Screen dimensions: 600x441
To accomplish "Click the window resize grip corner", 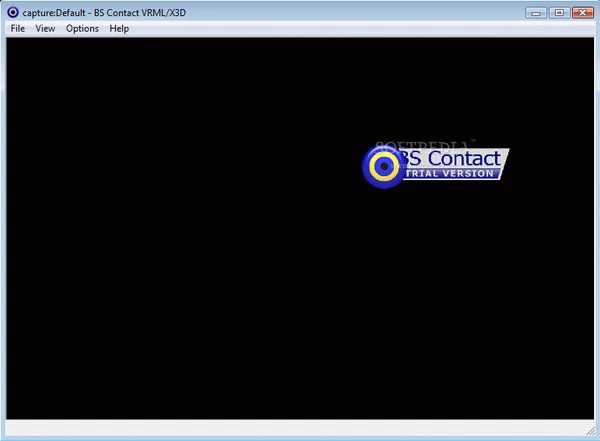I will (590, 431).
